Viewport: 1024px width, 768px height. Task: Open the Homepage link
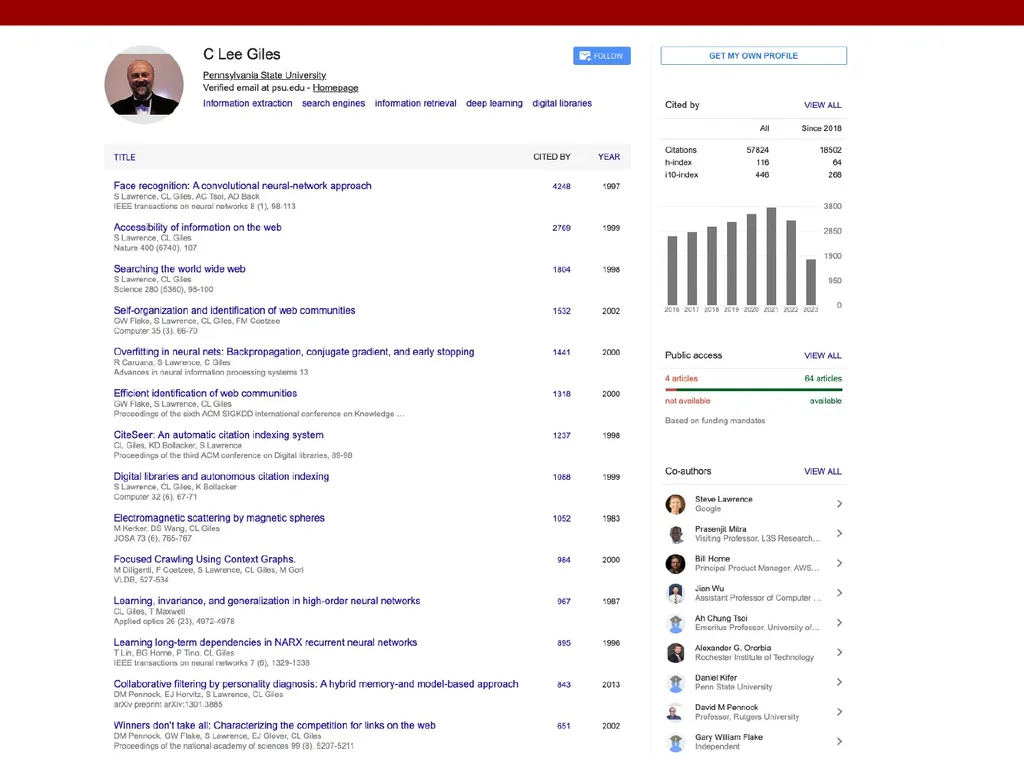tap(335, 88)
